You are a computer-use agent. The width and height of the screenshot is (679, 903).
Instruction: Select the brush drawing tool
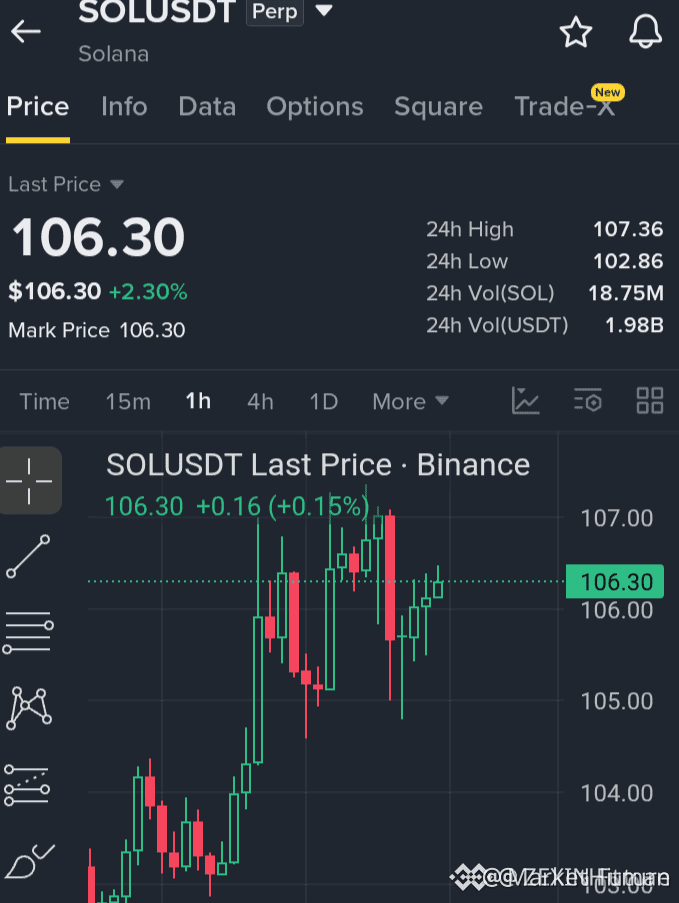click(x=29, y=861)
